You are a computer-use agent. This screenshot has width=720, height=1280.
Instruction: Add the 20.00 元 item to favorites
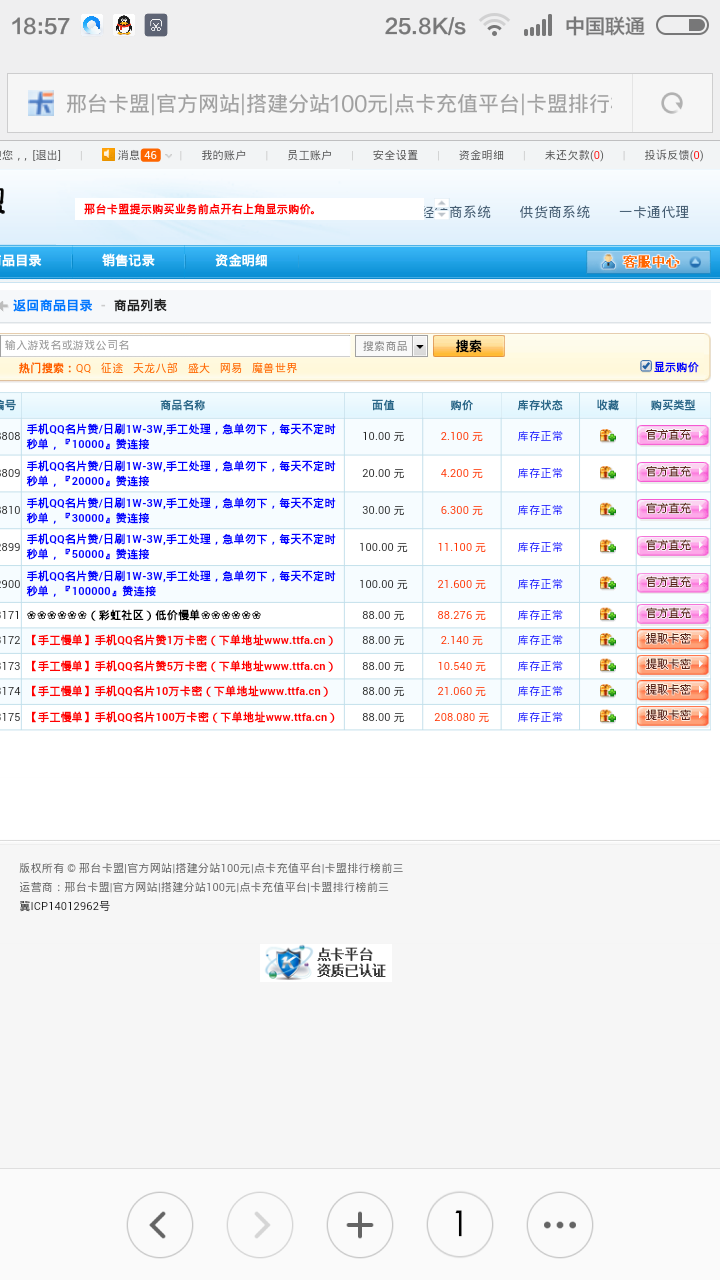point(607,473)
